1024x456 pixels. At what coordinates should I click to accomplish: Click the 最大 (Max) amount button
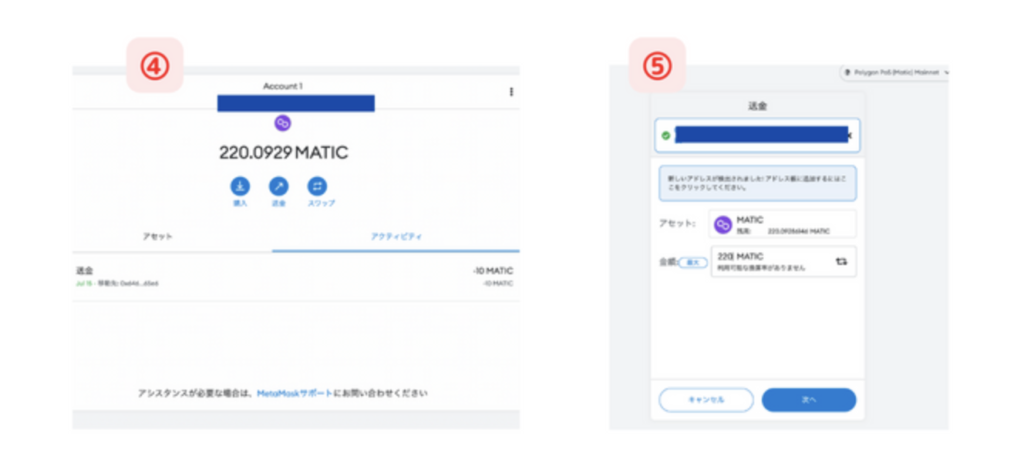tap(693, 262)
